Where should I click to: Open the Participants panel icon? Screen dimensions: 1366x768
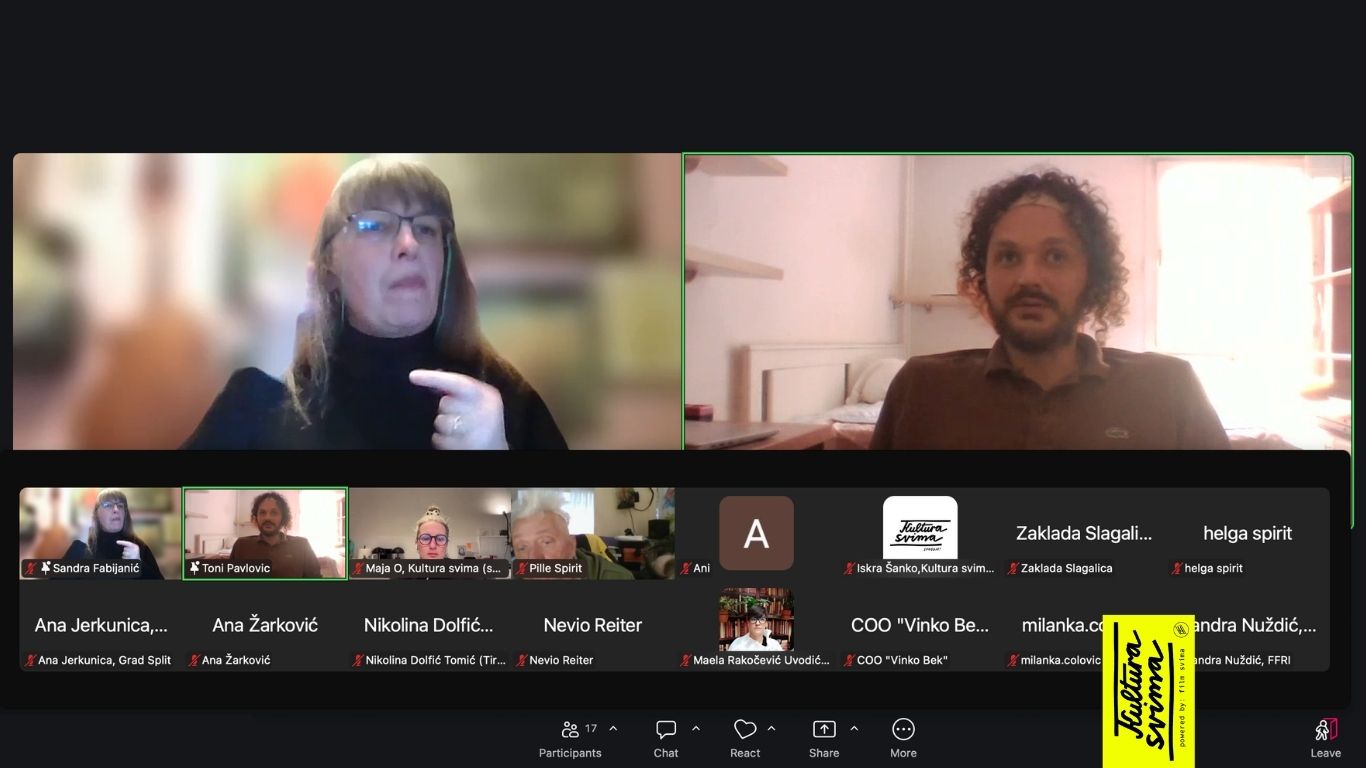click(570, 730)
